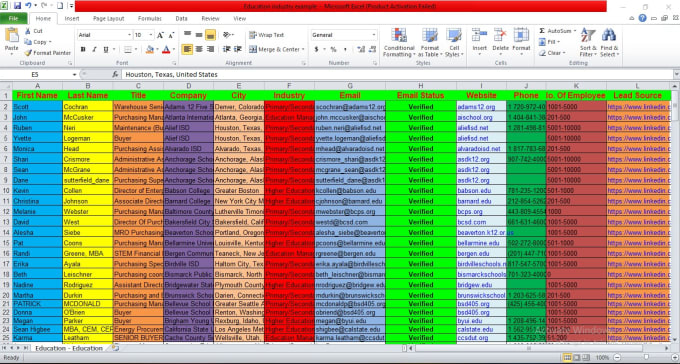Click the Sort & Filter icon
The image size is (680, 364).
coord(588,36)
